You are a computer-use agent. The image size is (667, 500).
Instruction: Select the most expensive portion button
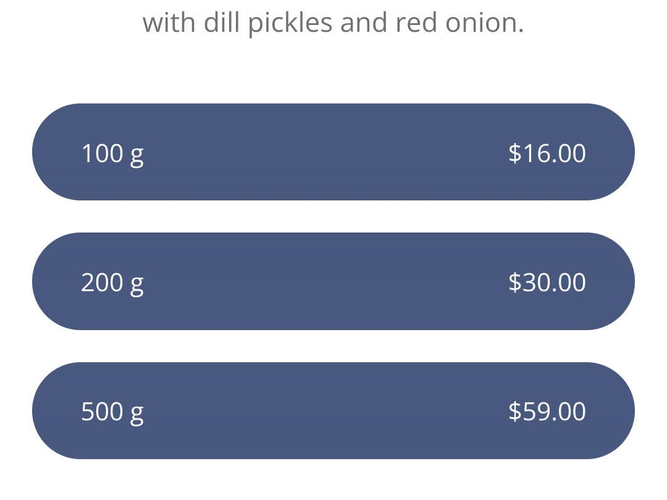click(x=333, y=410)
